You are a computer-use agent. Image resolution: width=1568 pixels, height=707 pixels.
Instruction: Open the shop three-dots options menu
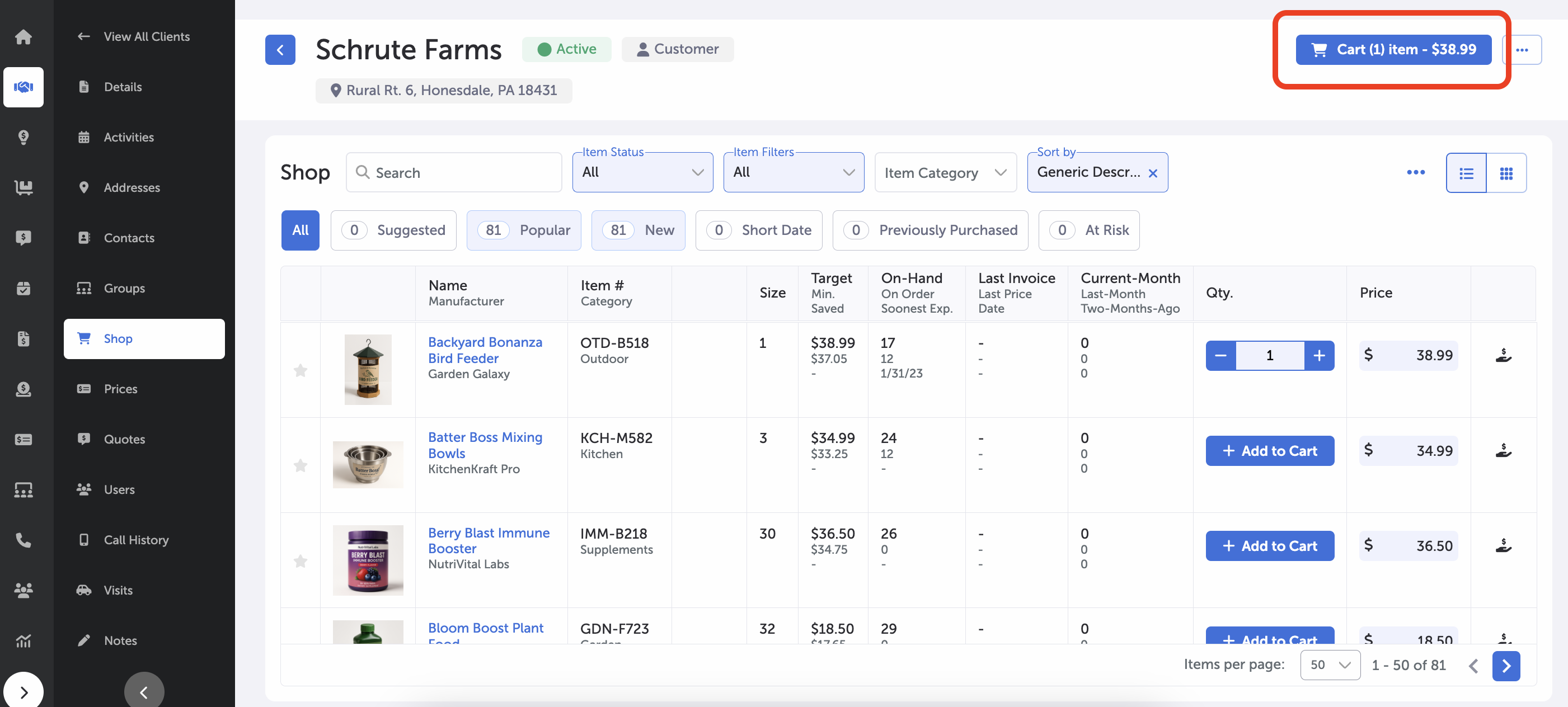1415,173
